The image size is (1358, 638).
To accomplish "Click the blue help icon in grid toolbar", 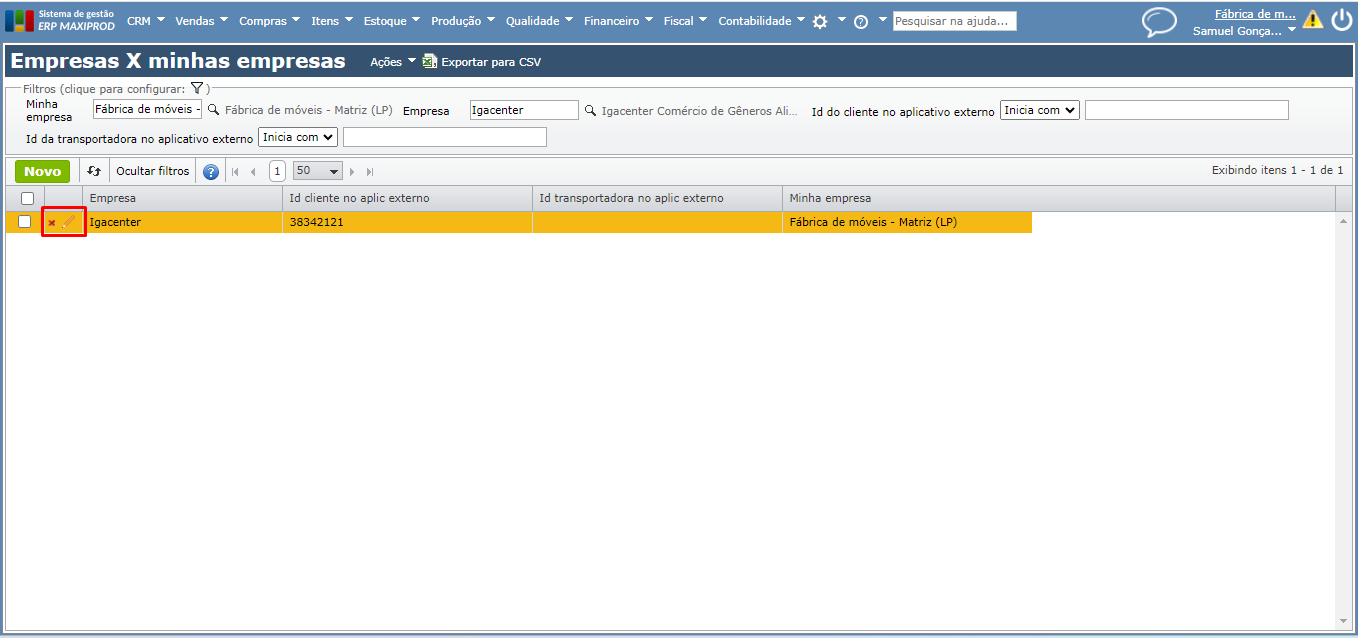I will coord(211,172).
